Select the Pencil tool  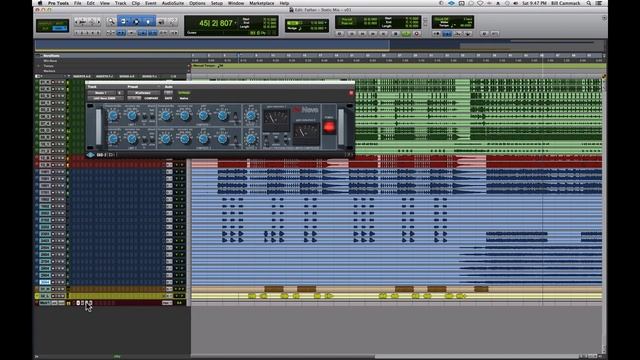(x=173, y=21)
